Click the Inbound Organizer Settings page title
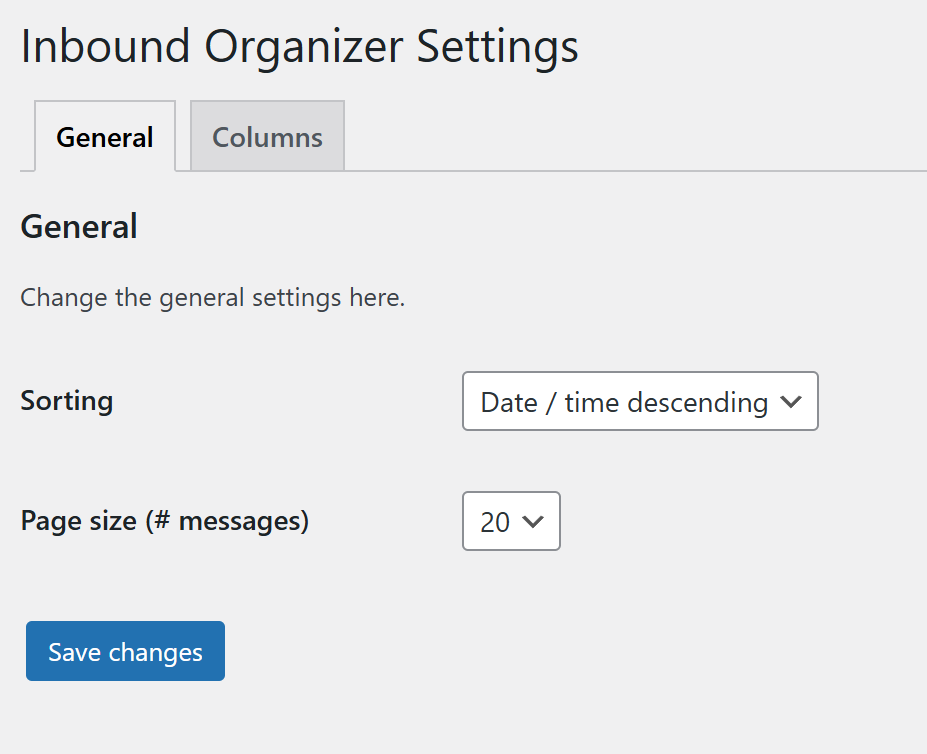 (x=300, y=46)
